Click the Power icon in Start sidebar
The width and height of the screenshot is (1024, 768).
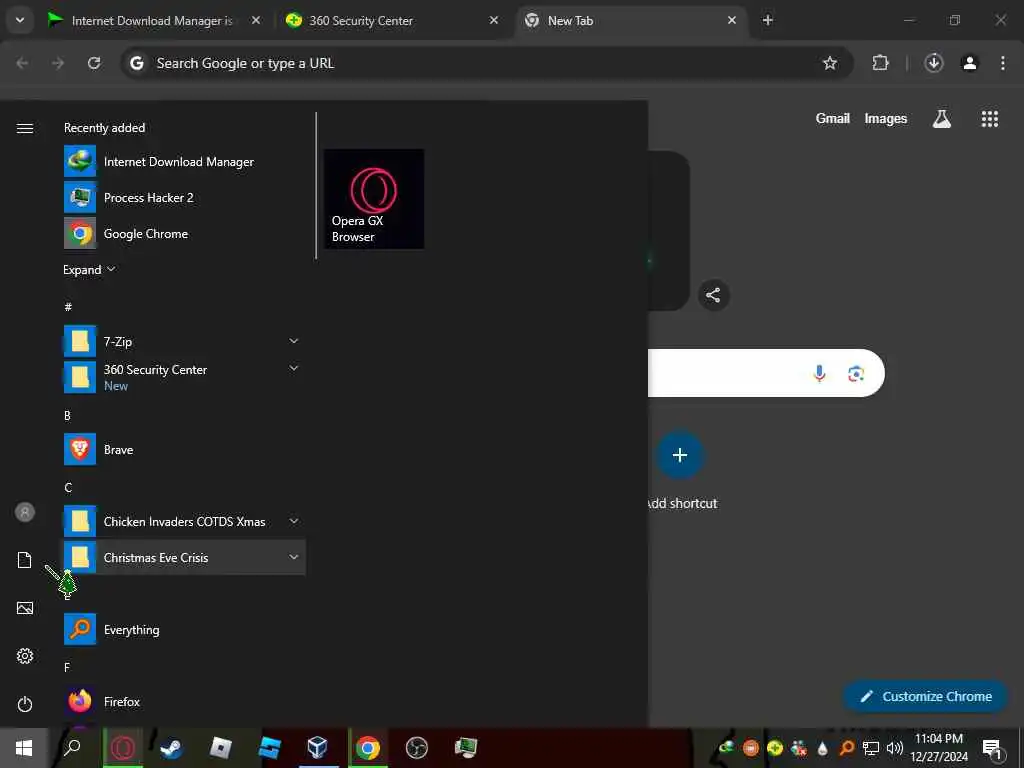(x=25, y=704)
